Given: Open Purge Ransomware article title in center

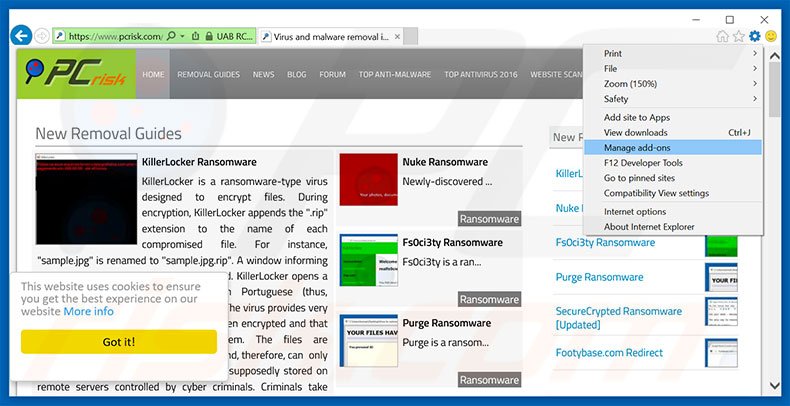Looking at the screenshot, I should pyautogui.click(x=446, y=323).
